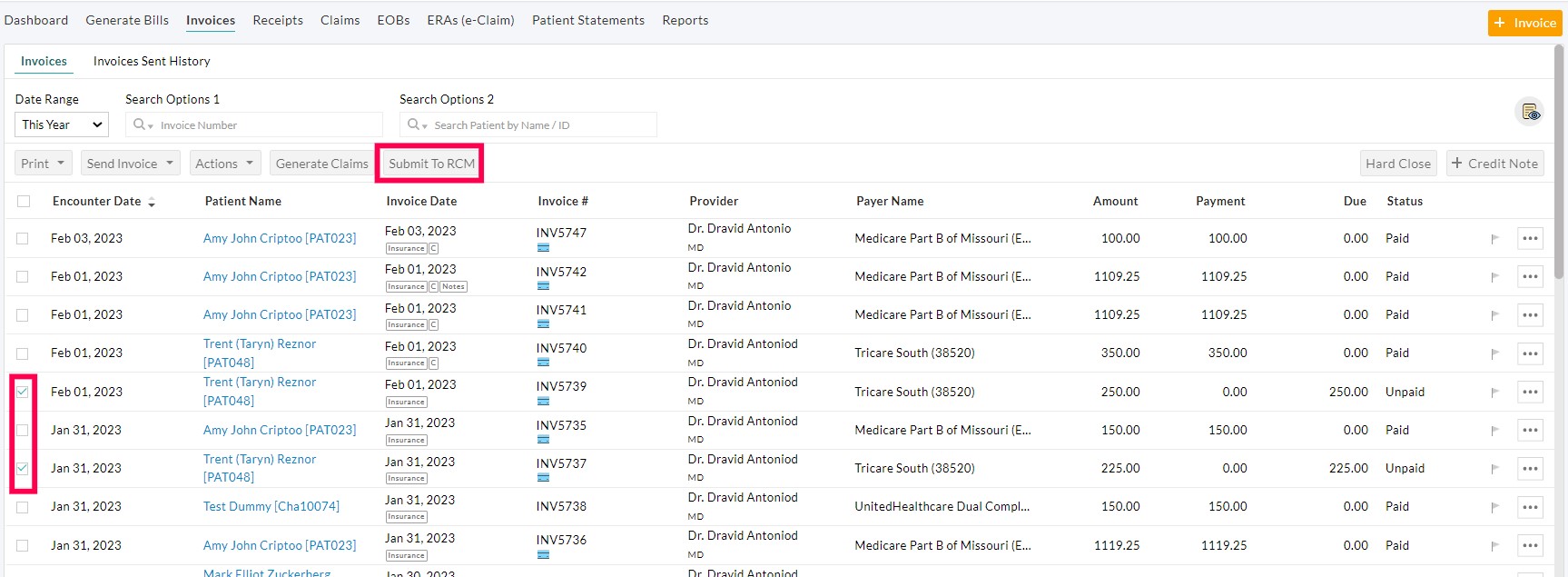Open more options for INV5737
This screenshot has height=577, width=1568.
coord(1530,469)
